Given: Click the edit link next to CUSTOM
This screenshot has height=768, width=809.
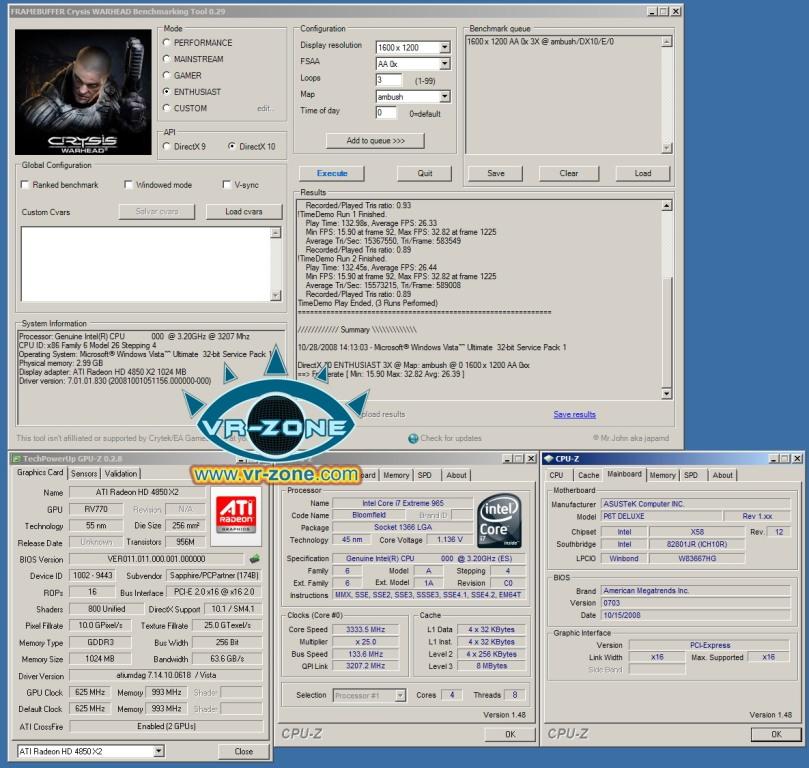Looking at the screenshot, I should click(265, 108).
